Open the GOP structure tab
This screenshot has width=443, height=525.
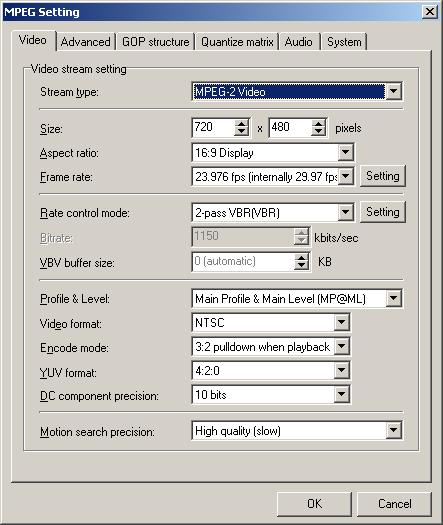point(155,42)
